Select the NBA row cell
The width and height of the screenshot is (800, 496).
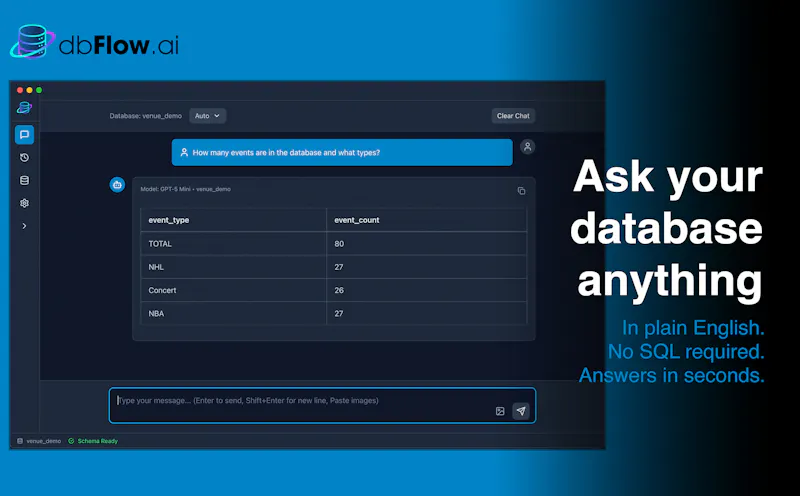(233, 313)
